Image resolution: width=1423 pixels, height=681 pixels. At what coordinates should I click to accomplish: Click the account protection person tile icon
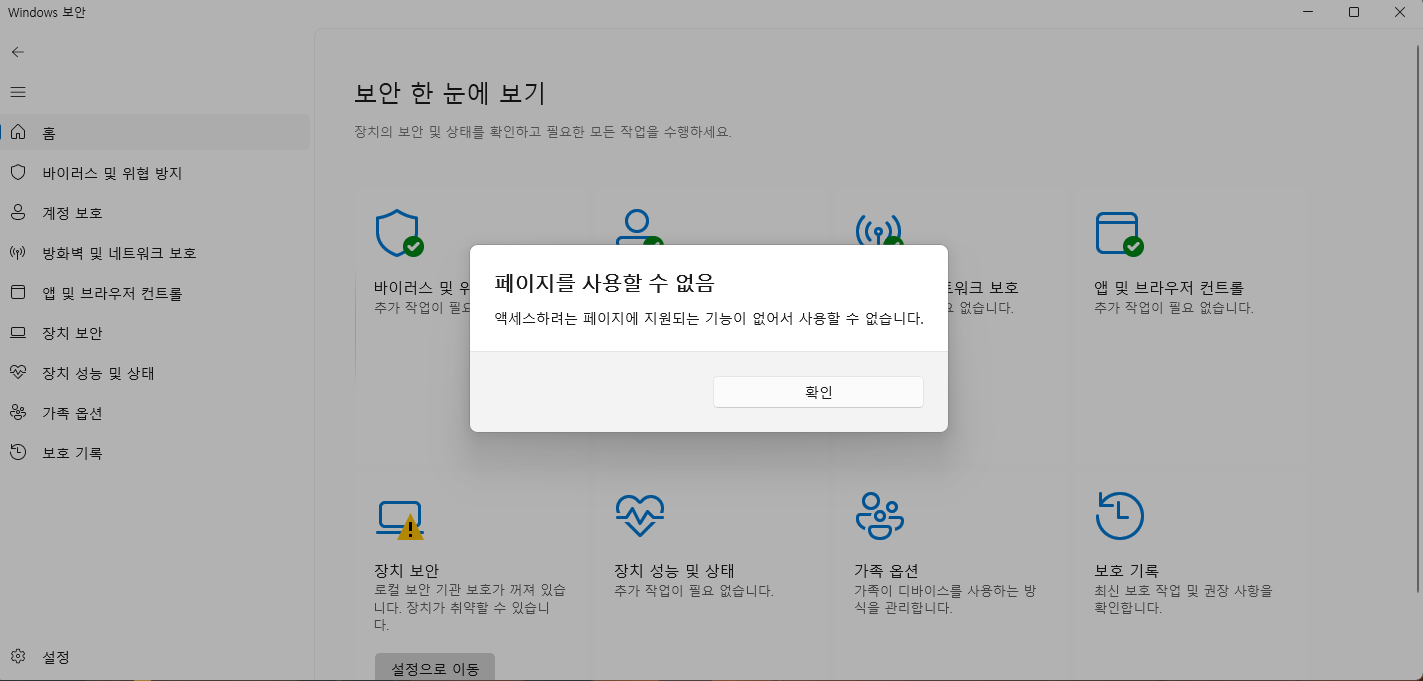coord(639,227)
